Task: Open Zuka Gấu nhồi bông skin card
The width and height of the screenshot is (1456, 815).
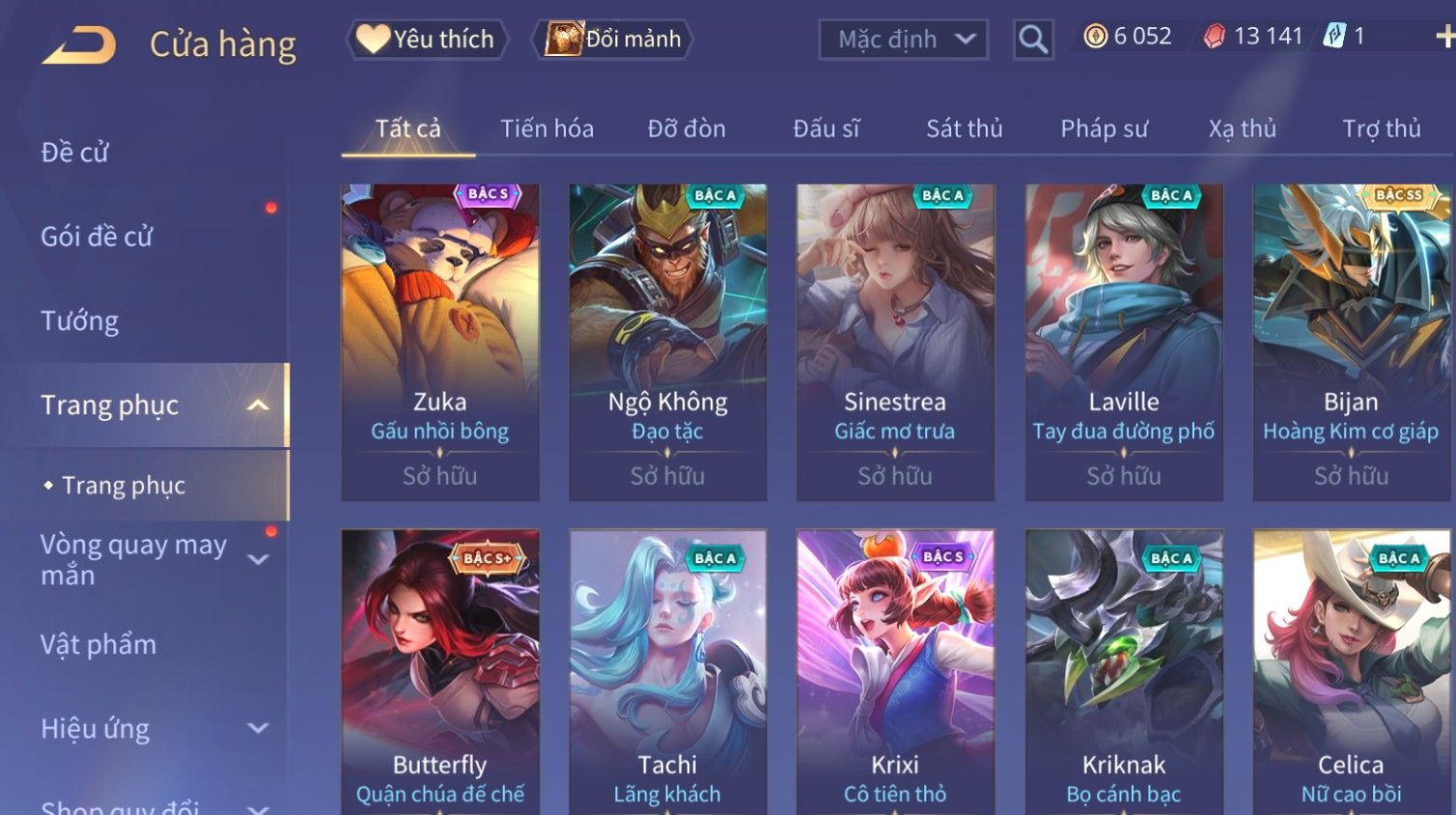Action: point(440,343)
